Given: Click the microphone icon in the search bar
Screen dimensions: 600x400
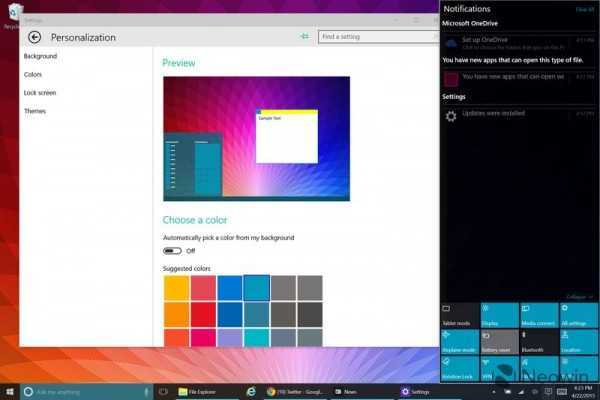Looking at the screenshot, I should pyautogui.click(x=146, y=392).
